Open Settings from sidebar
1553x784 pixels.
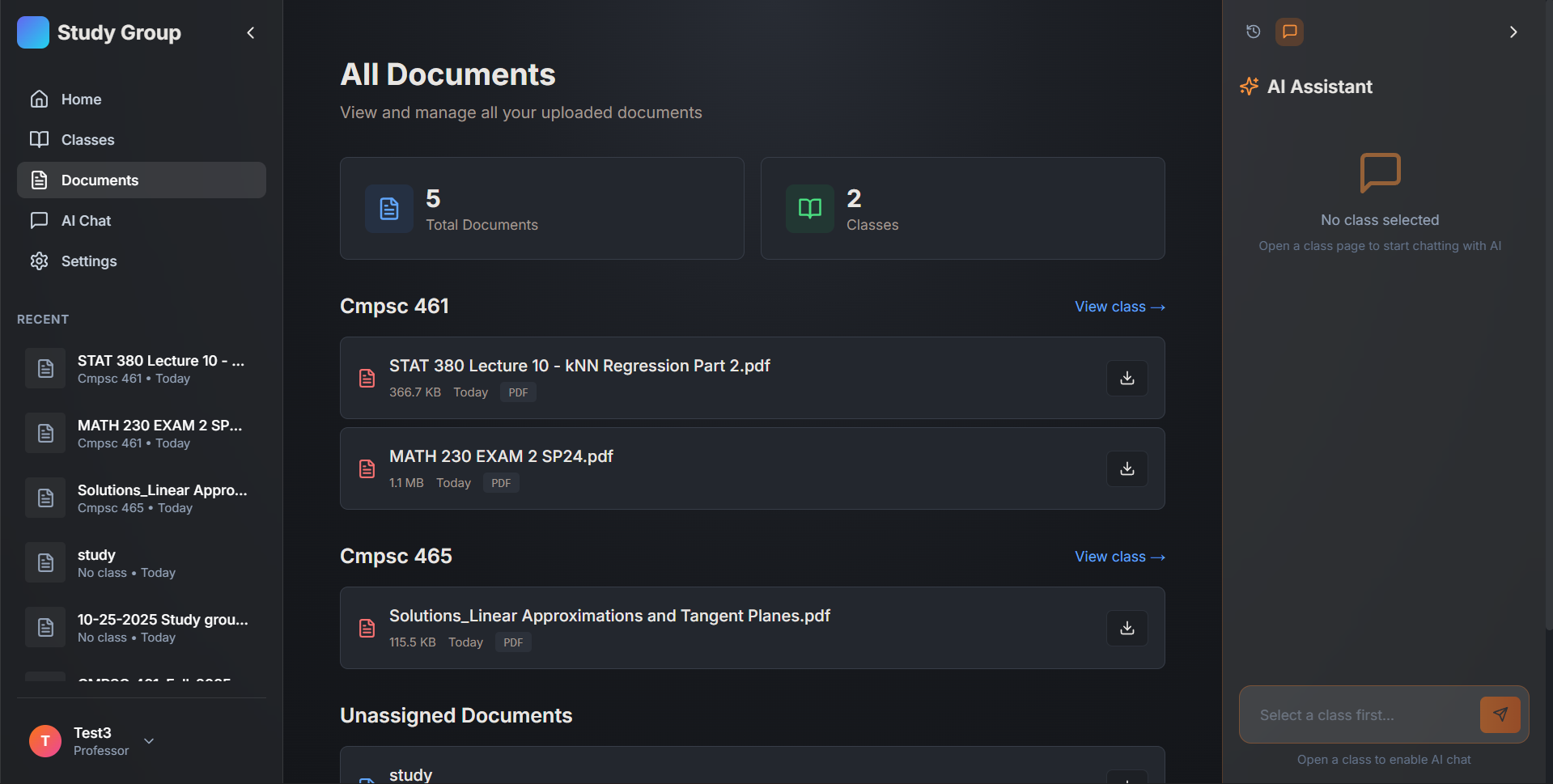142,261
